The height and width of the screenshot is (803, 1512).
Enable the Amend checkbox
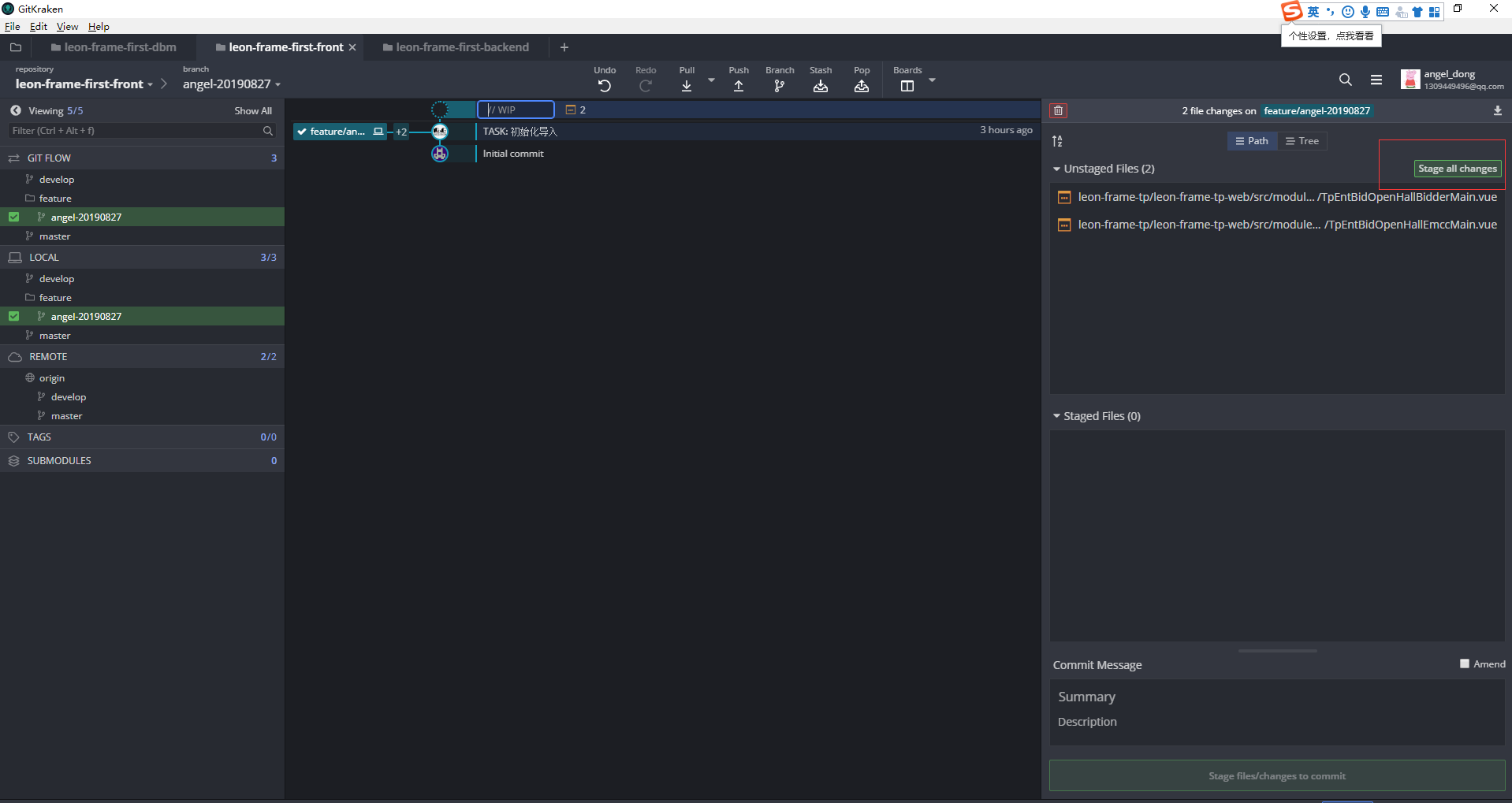tap(1465, 664)
